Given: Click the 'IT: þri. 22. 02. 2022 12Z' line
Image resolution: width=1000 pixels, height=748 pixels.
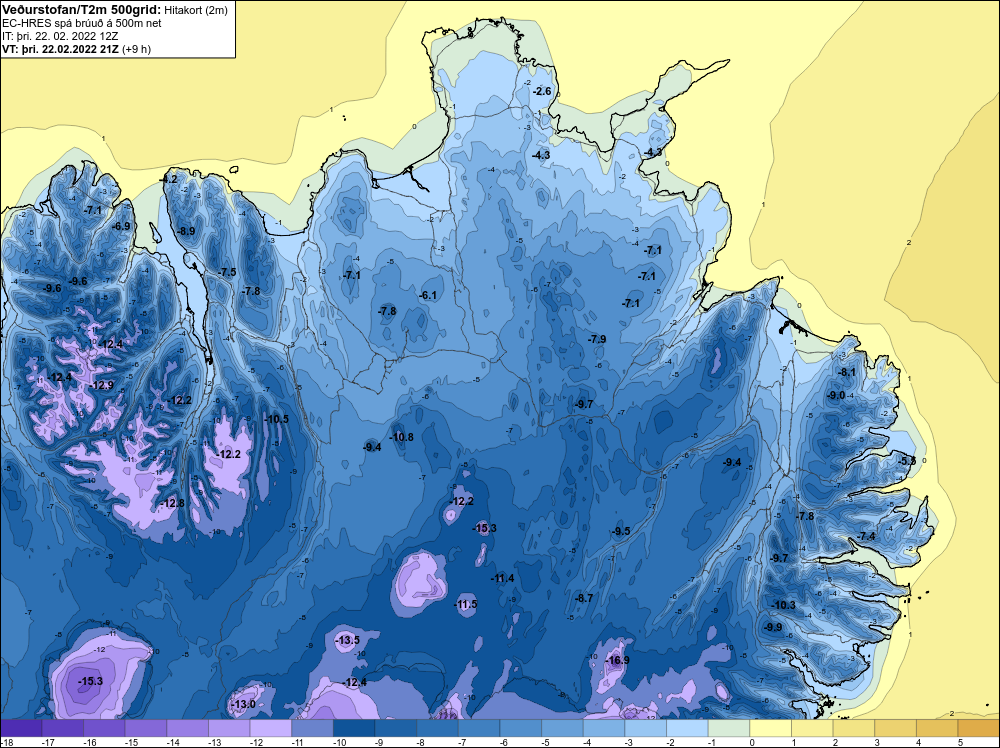Looking at the screenshot, I should coord(60,36).
